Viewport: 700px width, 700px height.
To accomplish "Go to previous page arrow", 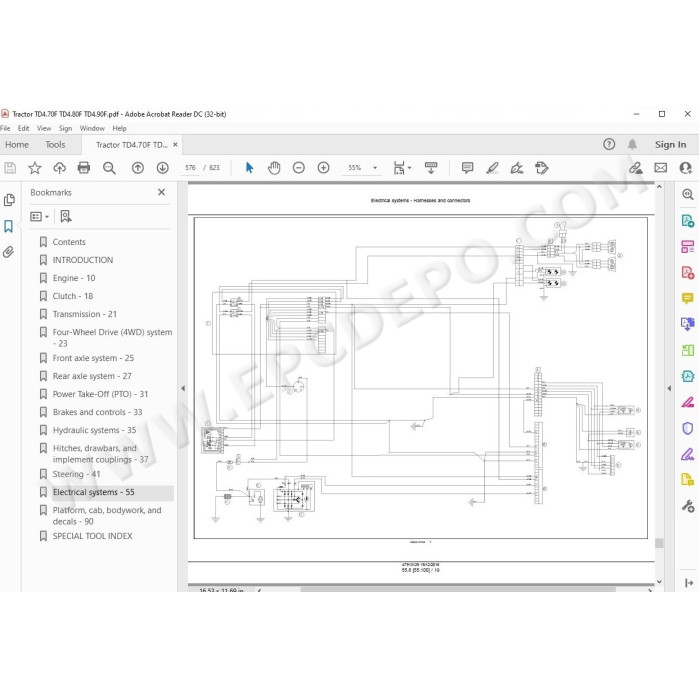I will pyautogui.click(x=138, y=168).
